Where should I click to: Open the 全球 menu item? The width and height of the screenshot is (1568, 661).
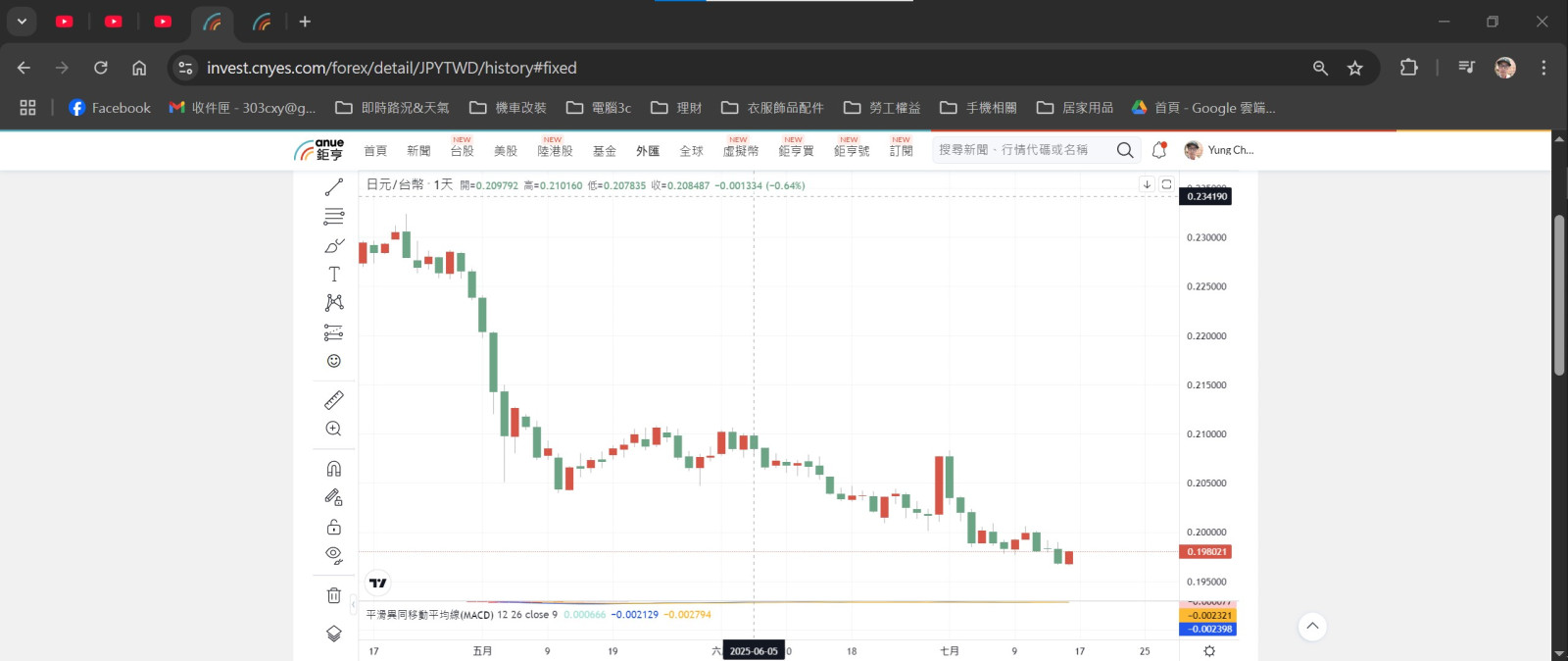[x=692, y=151]
